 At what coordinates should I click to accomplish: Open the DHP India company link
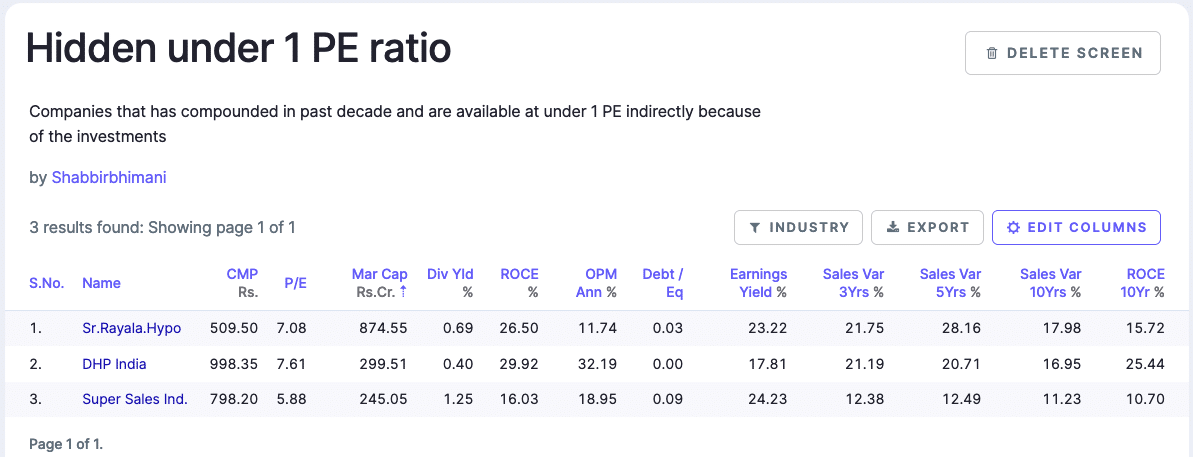click(114, 364)
